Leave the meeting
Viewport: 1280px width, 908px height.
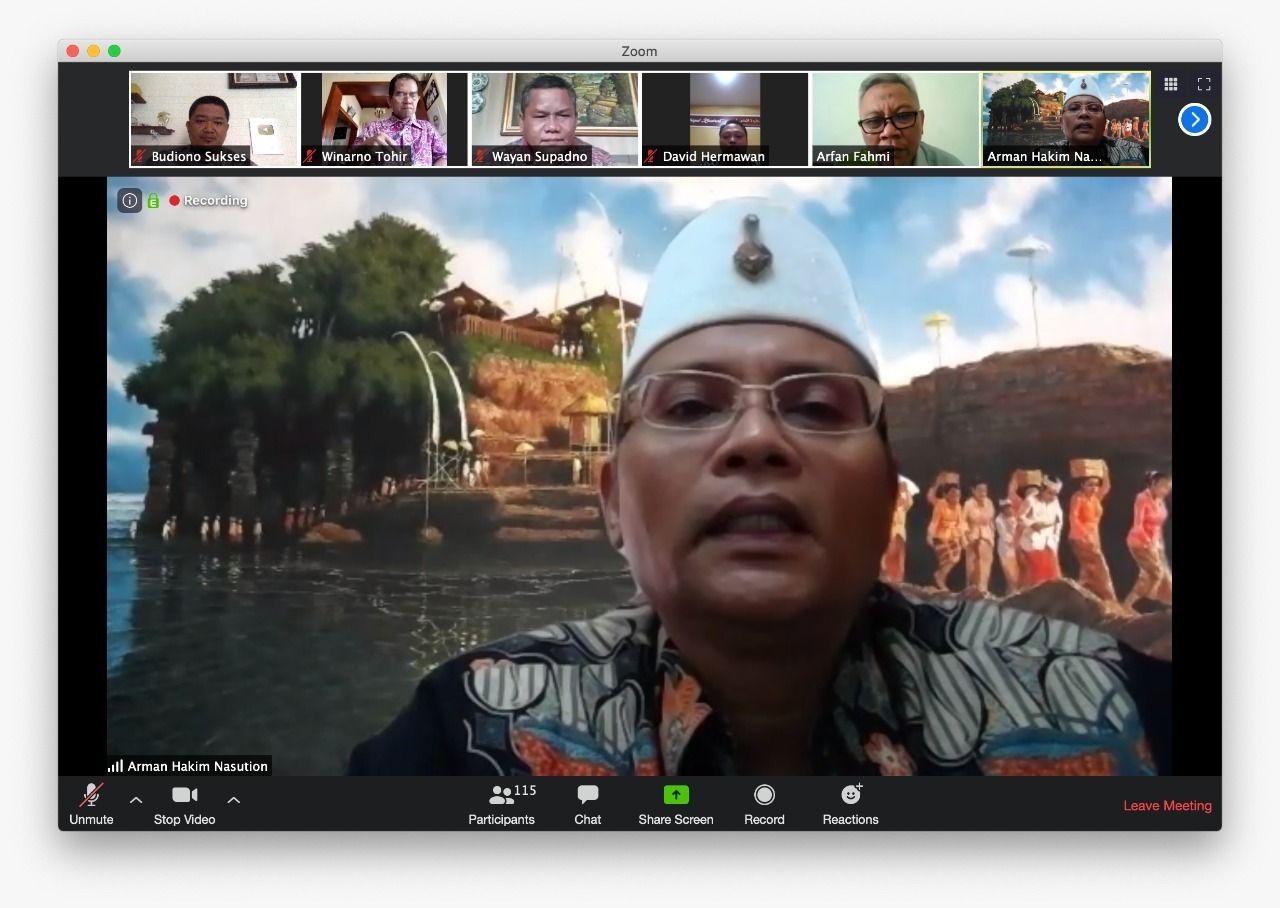(1167, 806)
